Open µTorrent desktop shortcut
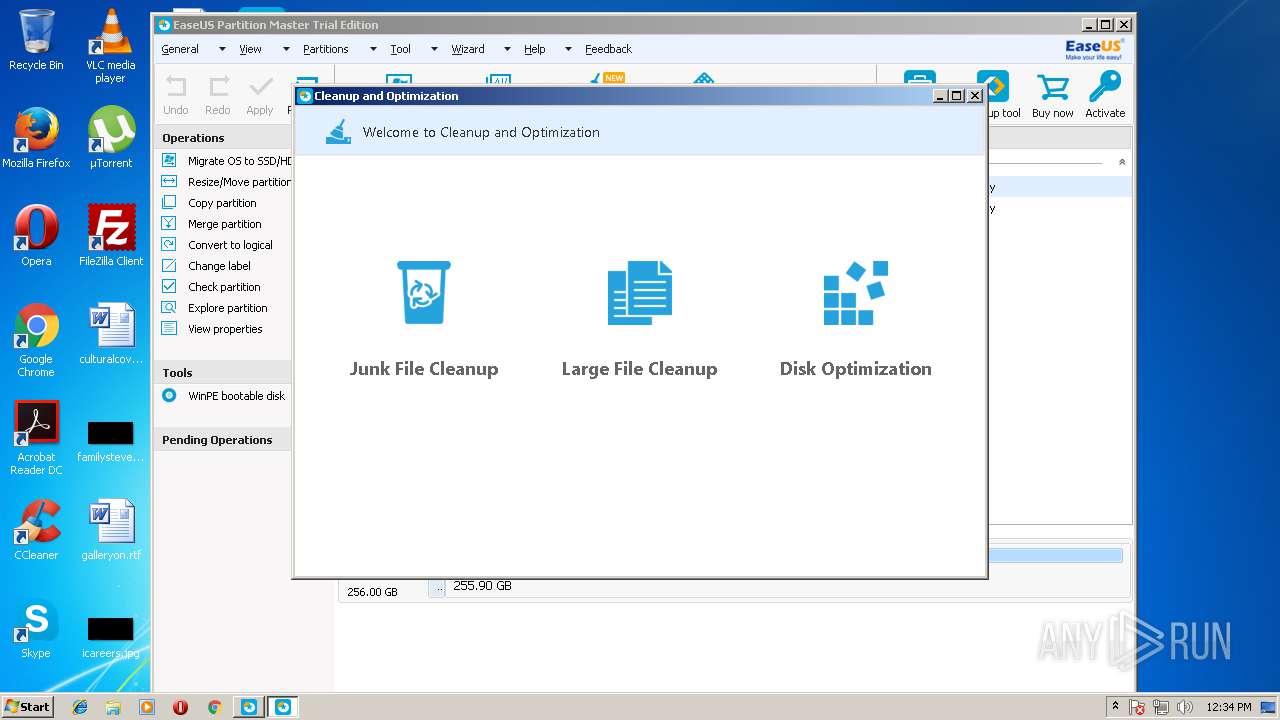 tap(111, 138)
